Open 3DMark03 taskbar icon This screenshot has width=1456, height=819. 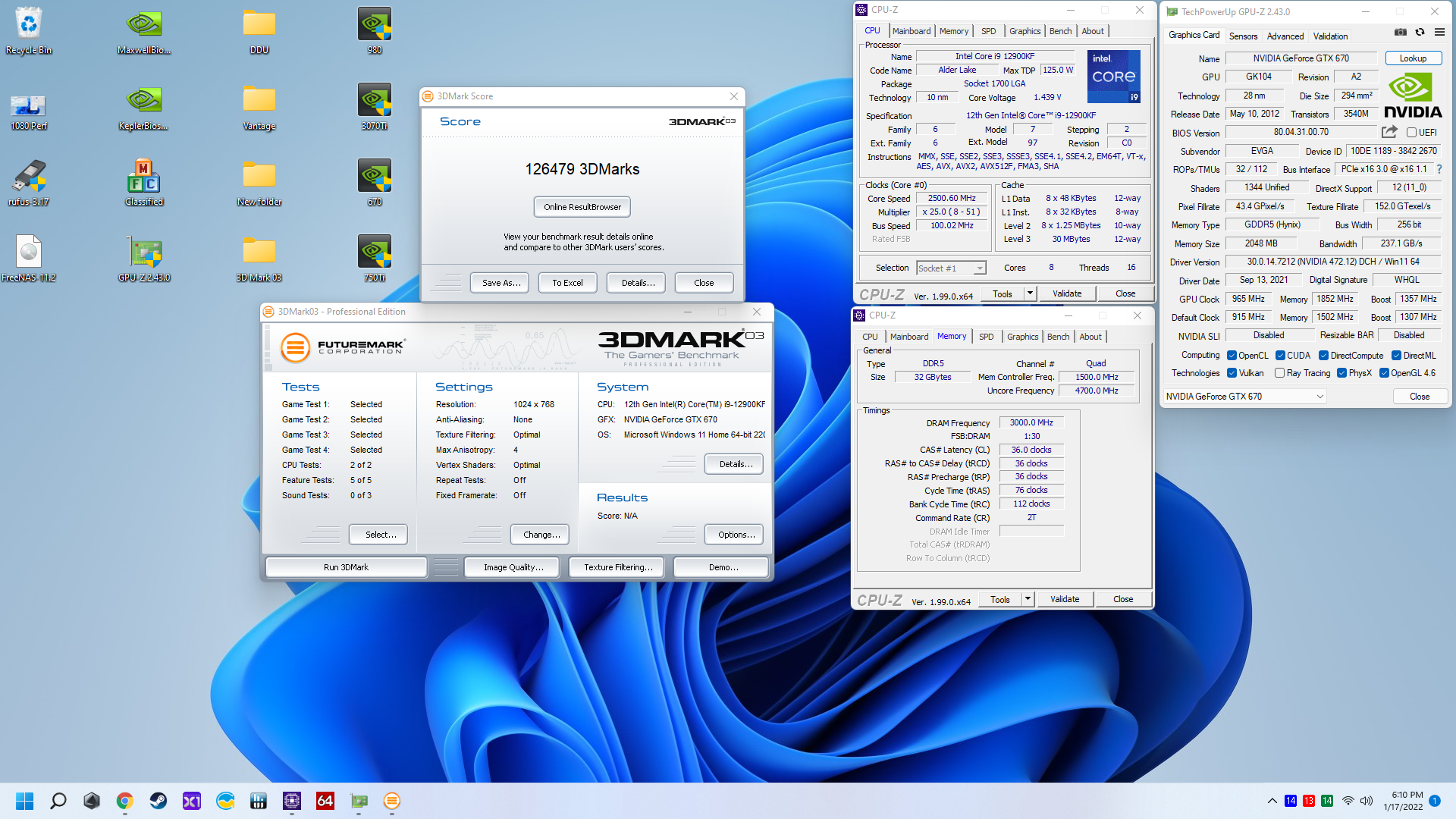[x=392, y=801]
